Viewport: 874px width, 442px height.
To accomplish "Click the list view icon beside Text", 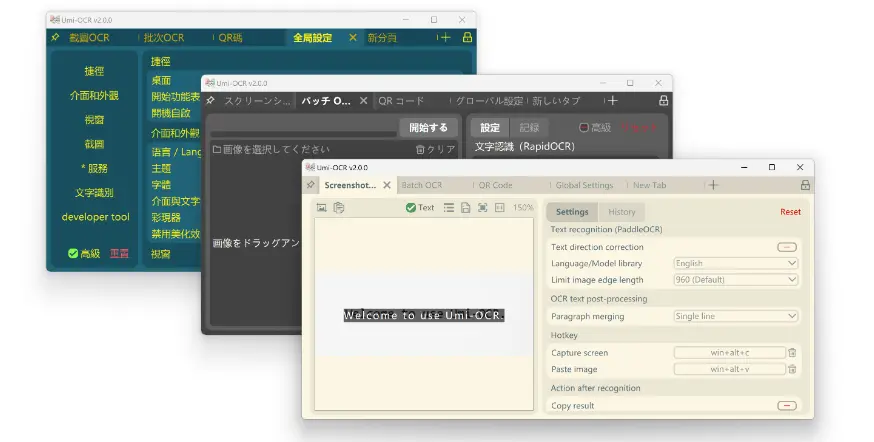I will (x=449, y=207).
